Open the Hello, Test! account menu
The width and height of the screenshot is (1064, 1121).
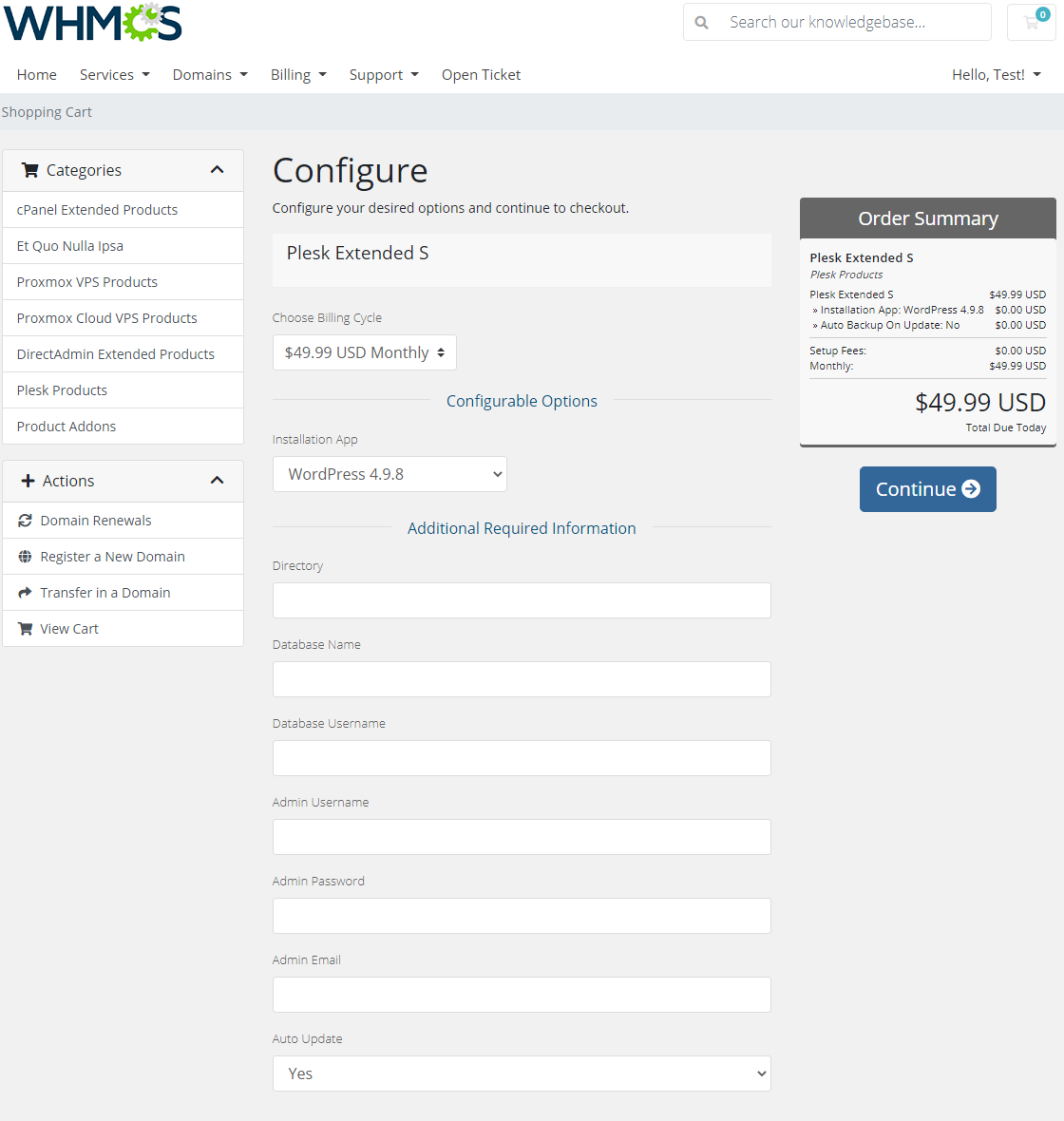tap(996, 75)
